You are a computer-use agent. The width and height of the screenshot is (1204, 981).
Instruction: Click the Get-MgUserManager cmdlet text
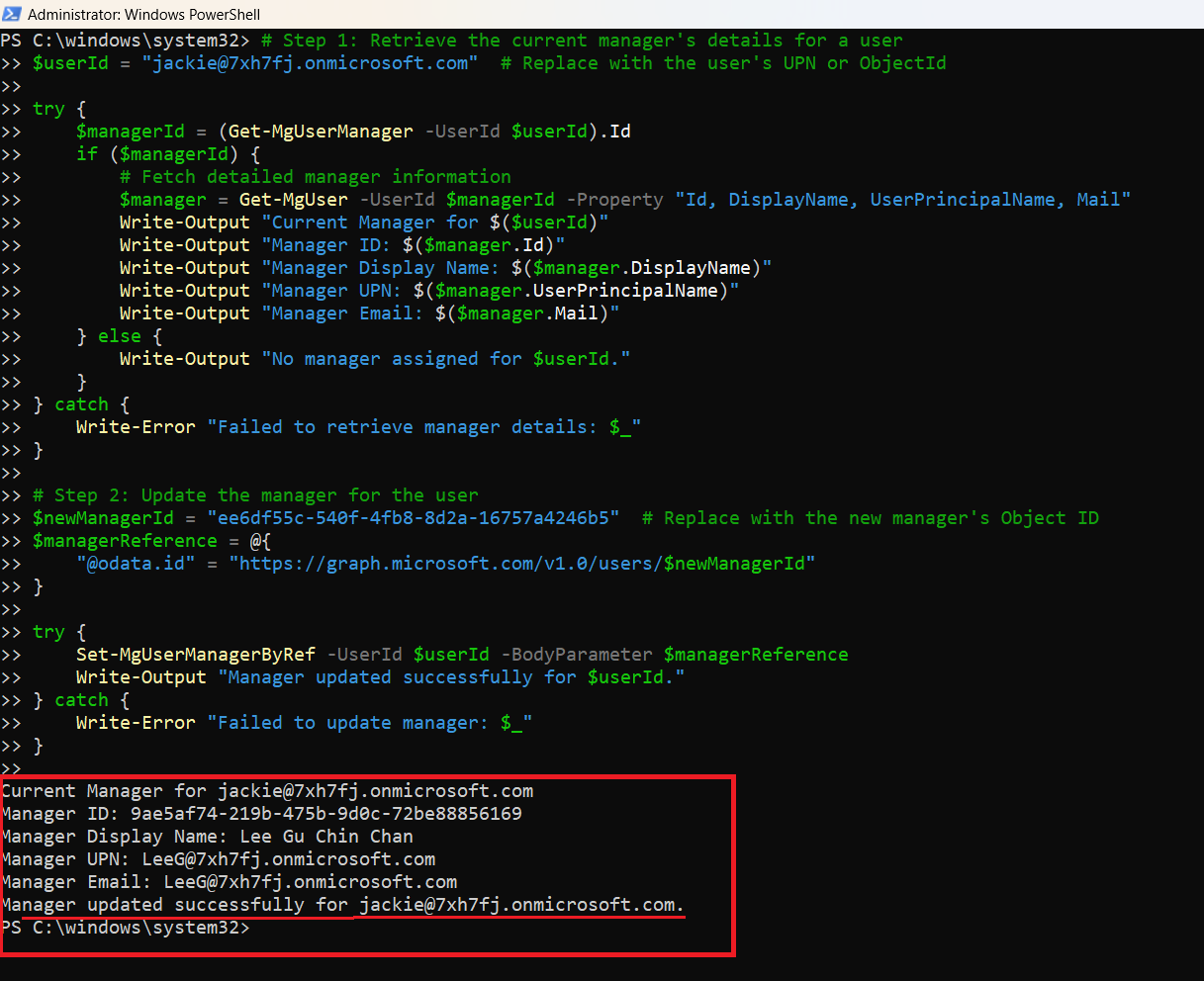click(321, 132)
